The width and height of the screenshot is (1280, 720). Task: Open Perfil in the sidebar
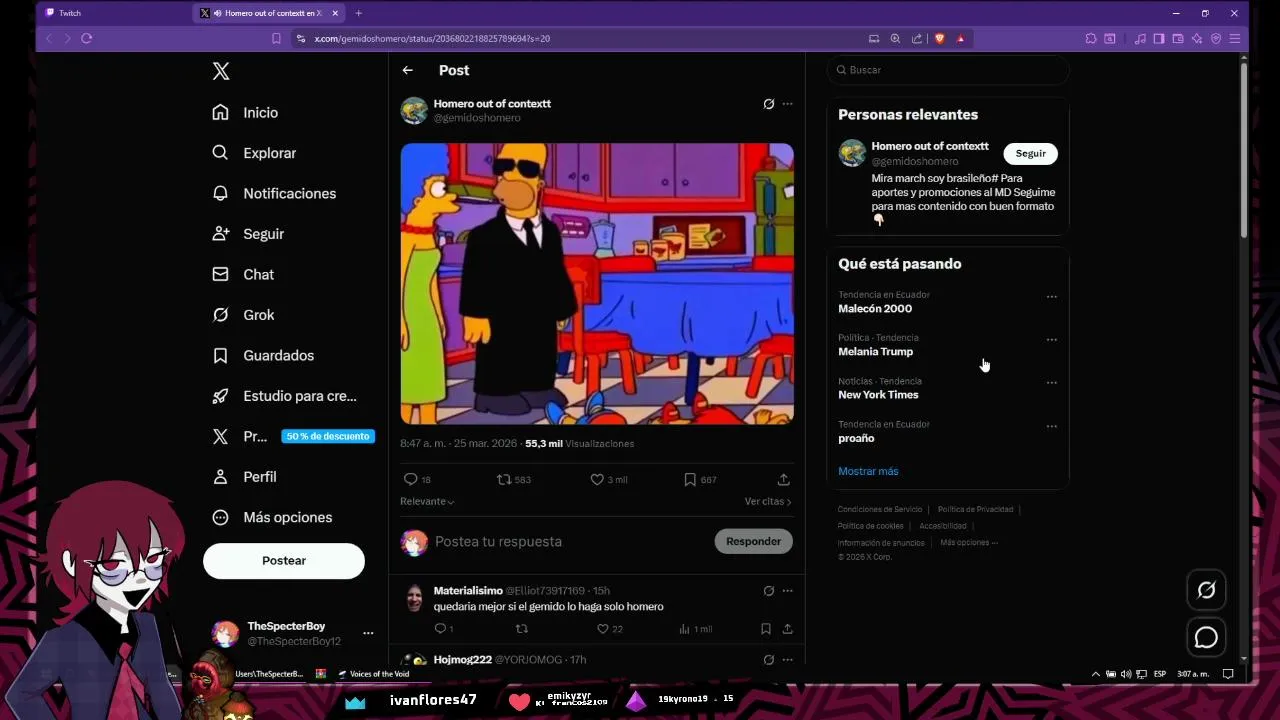[x=244, y=477]
